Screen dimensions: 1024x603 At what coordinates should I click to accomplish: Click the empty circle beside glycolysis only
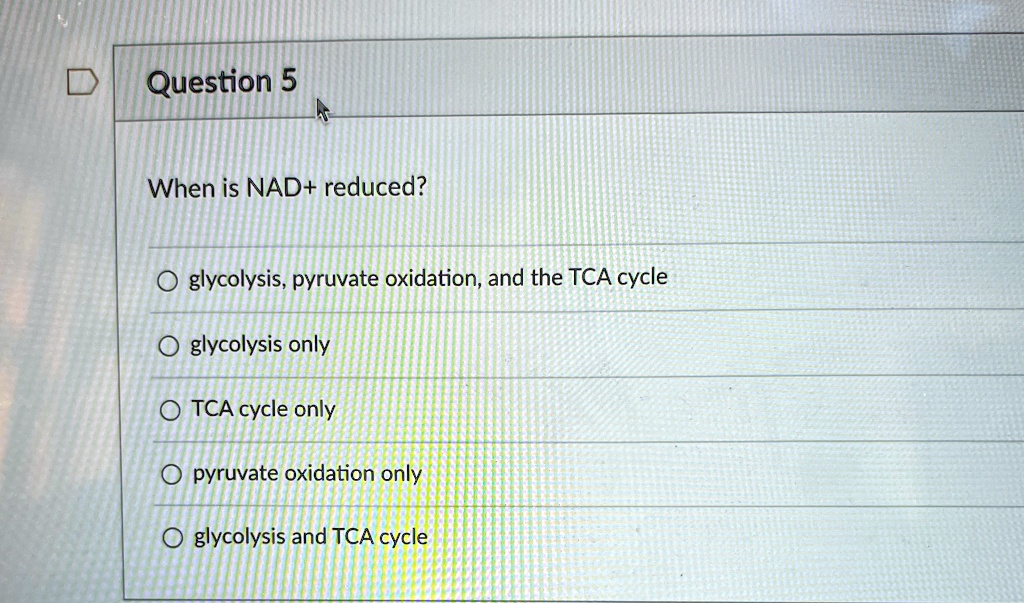click(169, 343)
